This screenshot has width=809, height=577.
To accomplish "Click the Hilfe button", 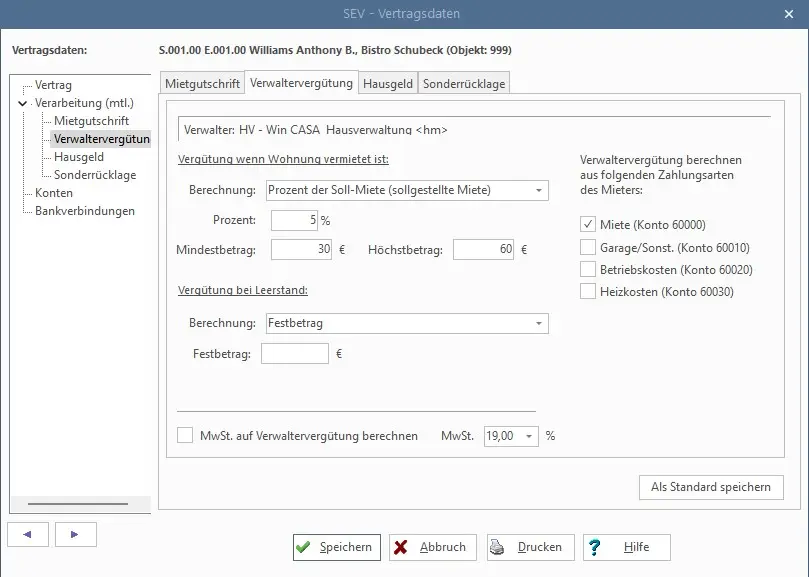I will [x=627, y=547].
